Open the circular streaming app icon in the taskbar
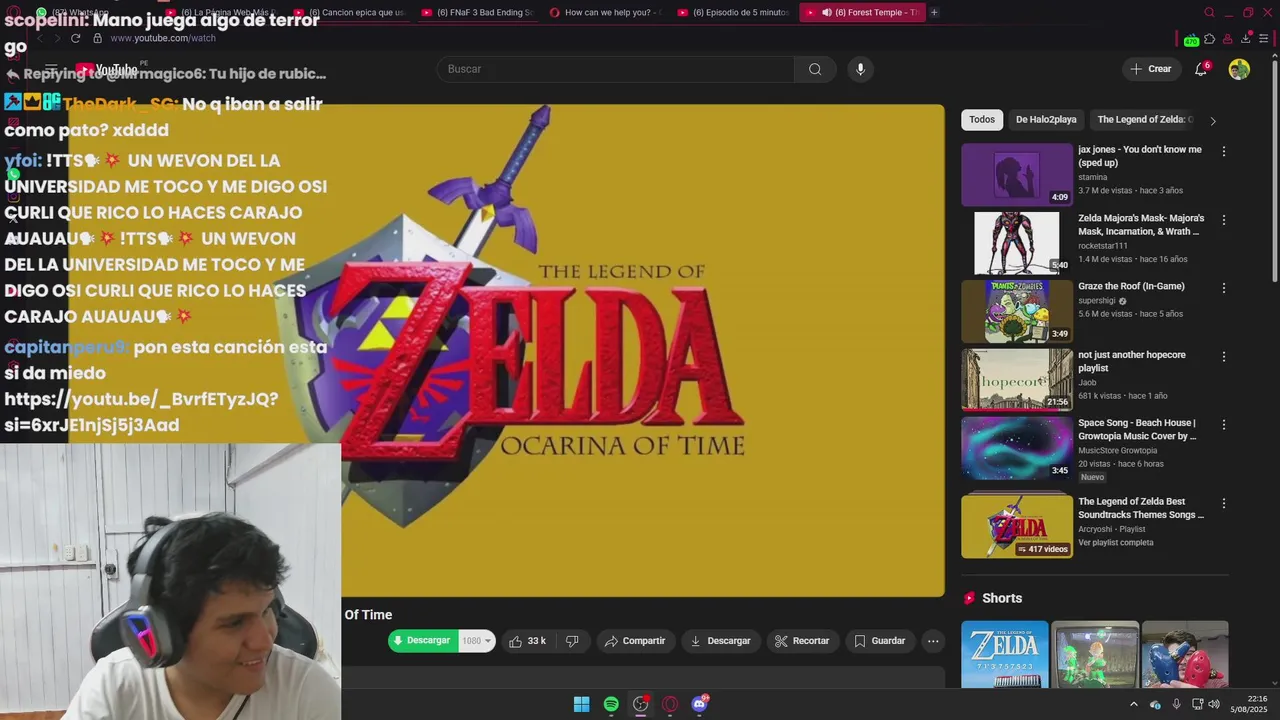The width and height of the screenshot is (1280, 720). (x=641, y=704)
